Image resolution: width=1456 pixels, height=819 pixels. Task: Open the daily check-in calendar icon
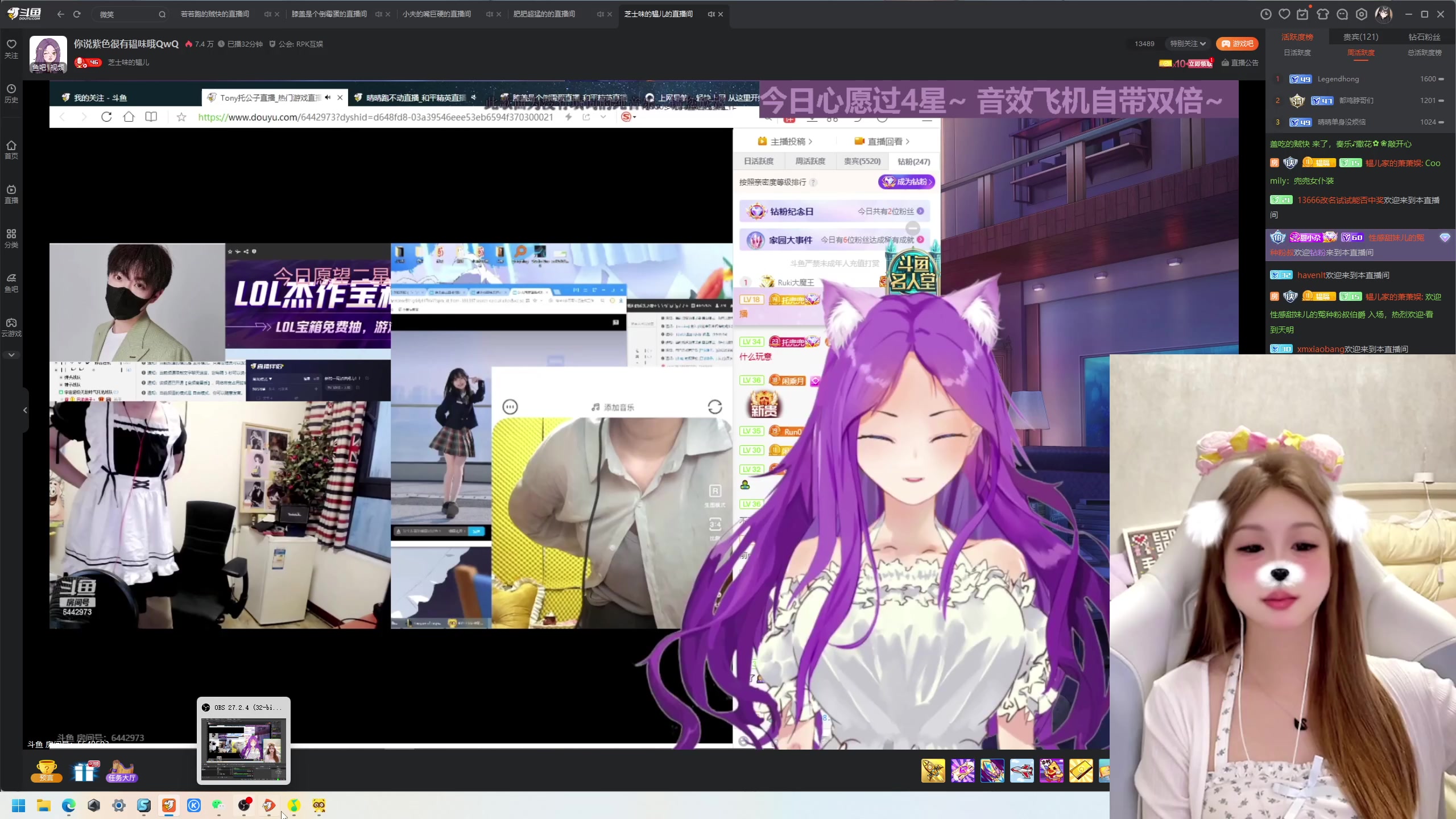(x=1302, y=14)
